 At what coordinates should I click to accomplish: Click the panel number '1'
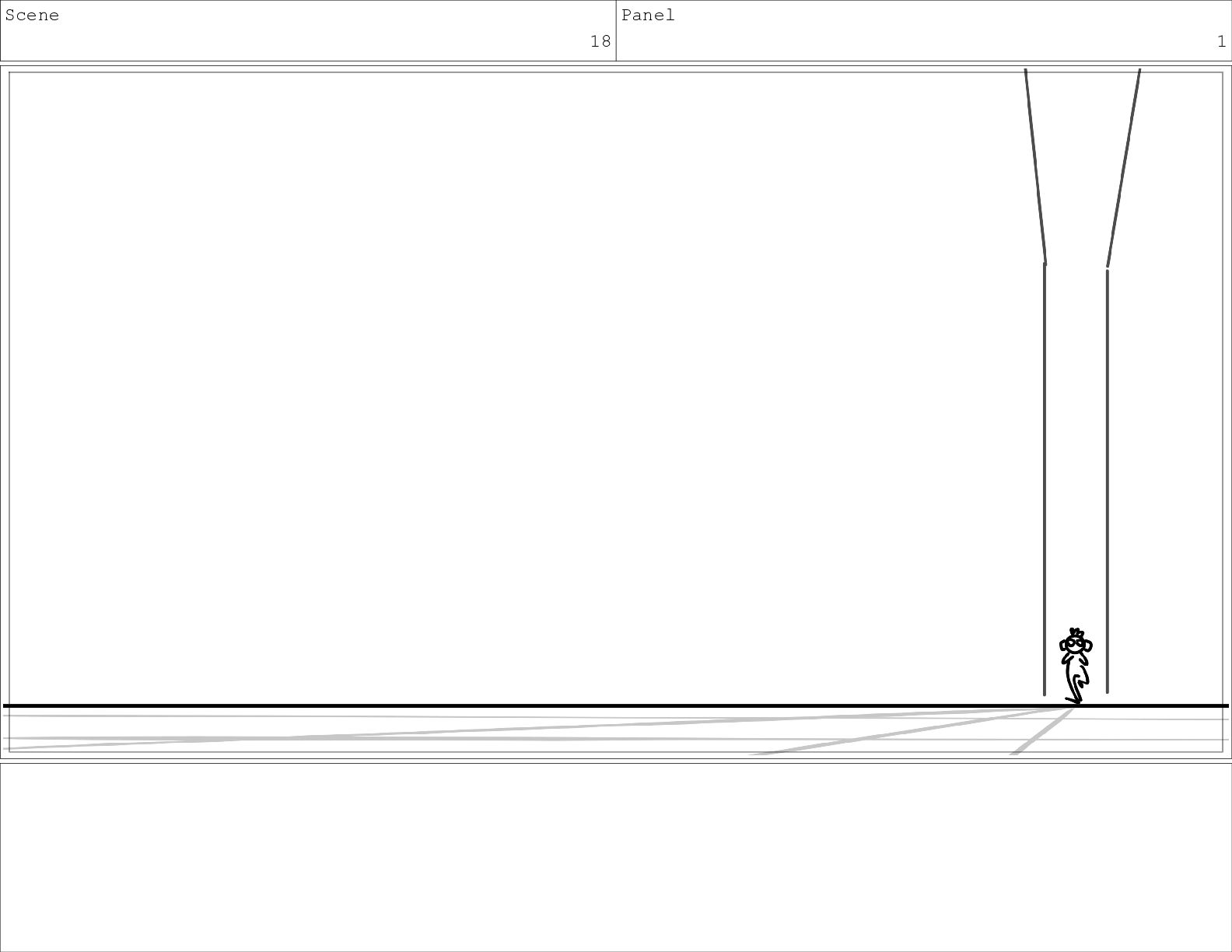pyautogui.click(x=1221, y=41)
